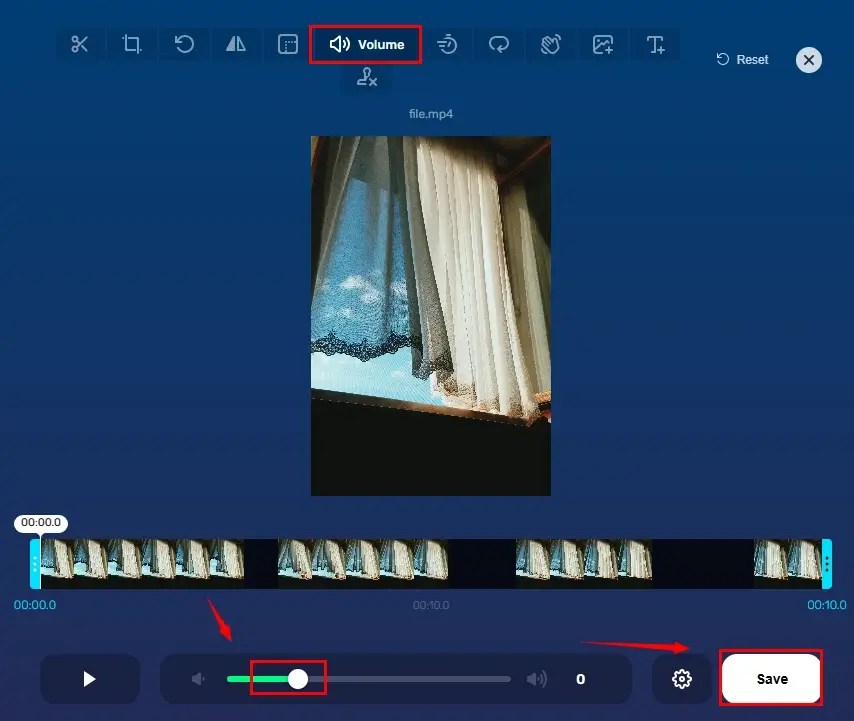Click the right speaker icon for max volume
This screenshot has width=854, height=721.
536,678
